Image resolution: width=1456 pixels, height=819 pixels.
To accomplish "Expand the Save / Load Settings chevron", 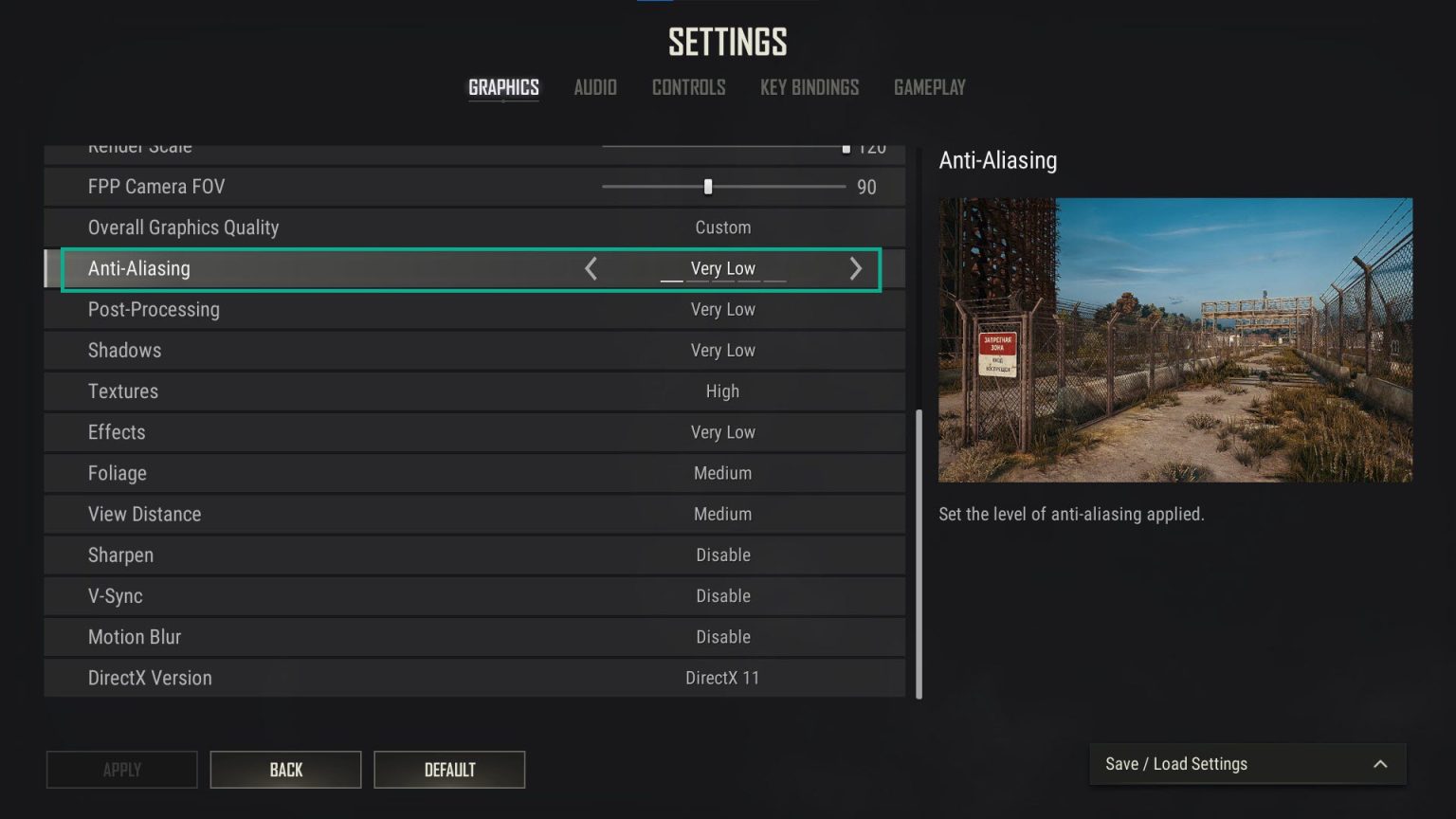I will coord(1380,764).
